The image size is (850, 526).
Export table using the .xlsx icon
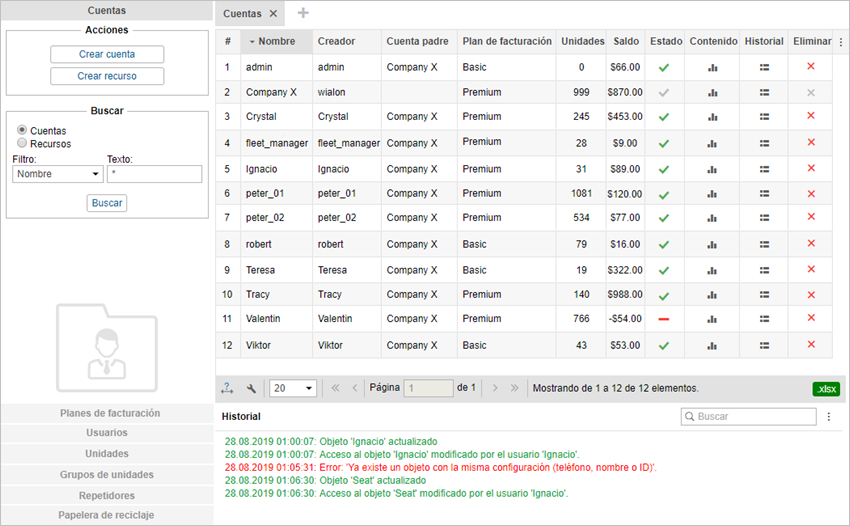[x=826, y=388]
